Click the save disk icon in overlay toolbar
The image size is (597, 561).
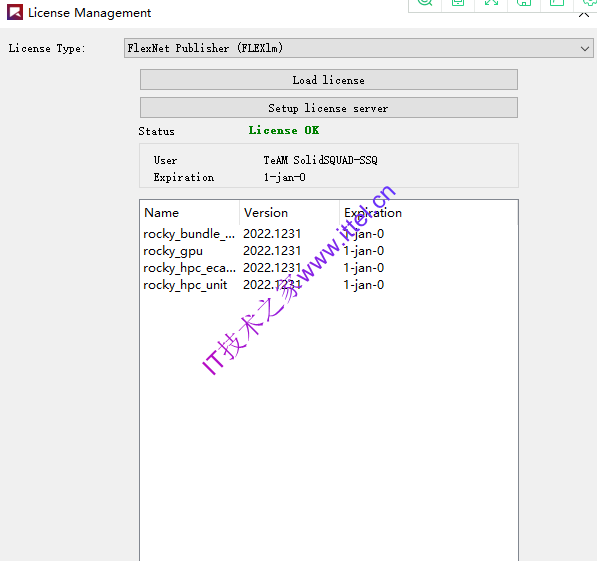click(524, 3)
